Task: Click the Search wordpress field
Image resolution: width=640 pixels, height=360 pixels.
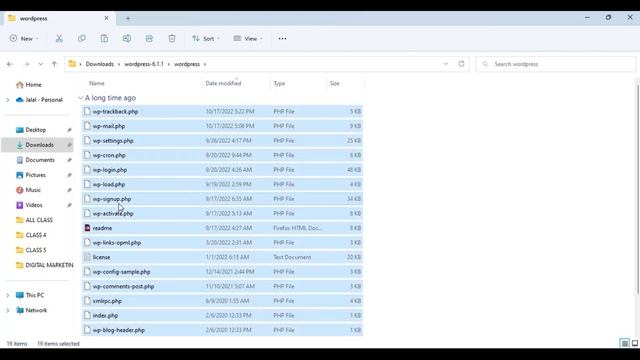Action: click(556, 64)
